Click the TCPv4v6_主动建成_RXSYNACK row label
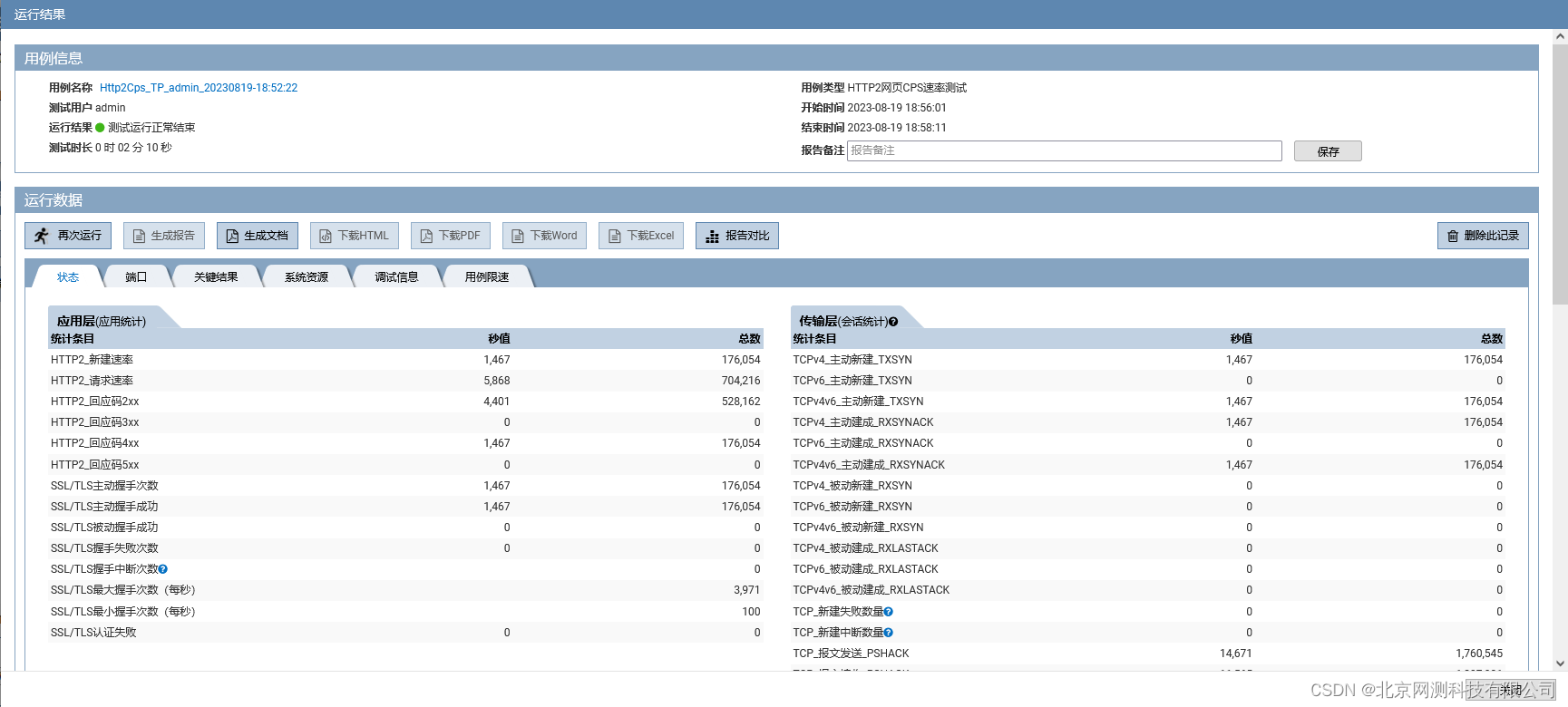The width and height of the screenshot is (1568, 707). tap(869, 465)
